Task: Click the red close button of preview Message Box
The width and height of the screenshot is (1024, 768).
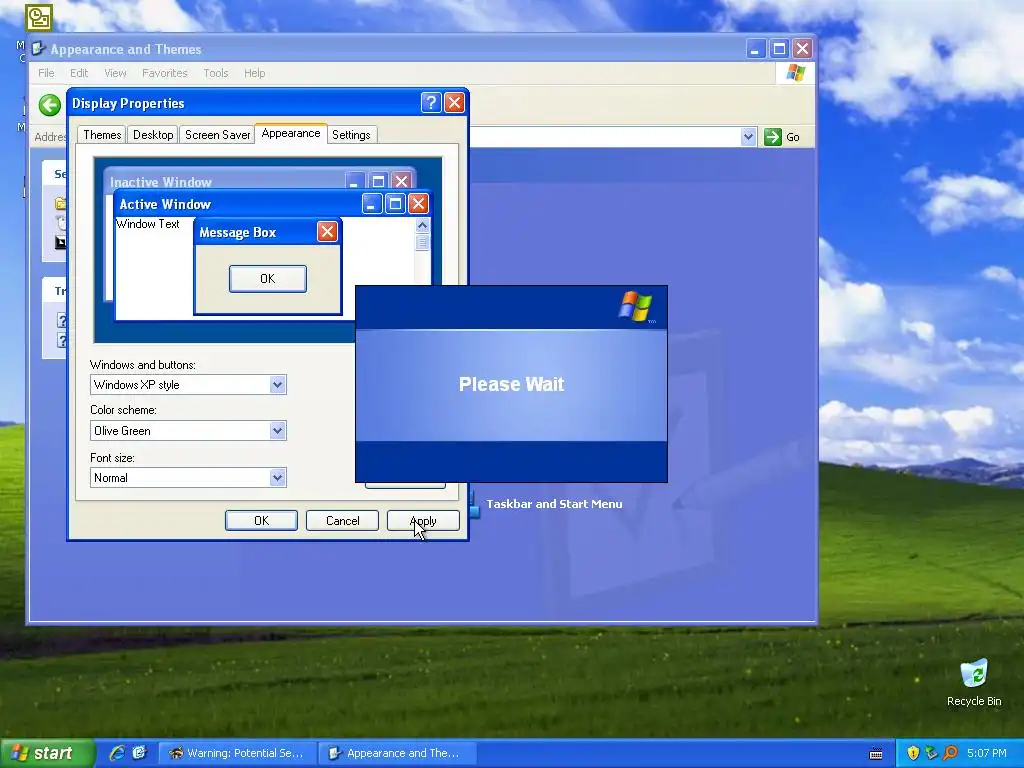Action: tap(327, 231)
